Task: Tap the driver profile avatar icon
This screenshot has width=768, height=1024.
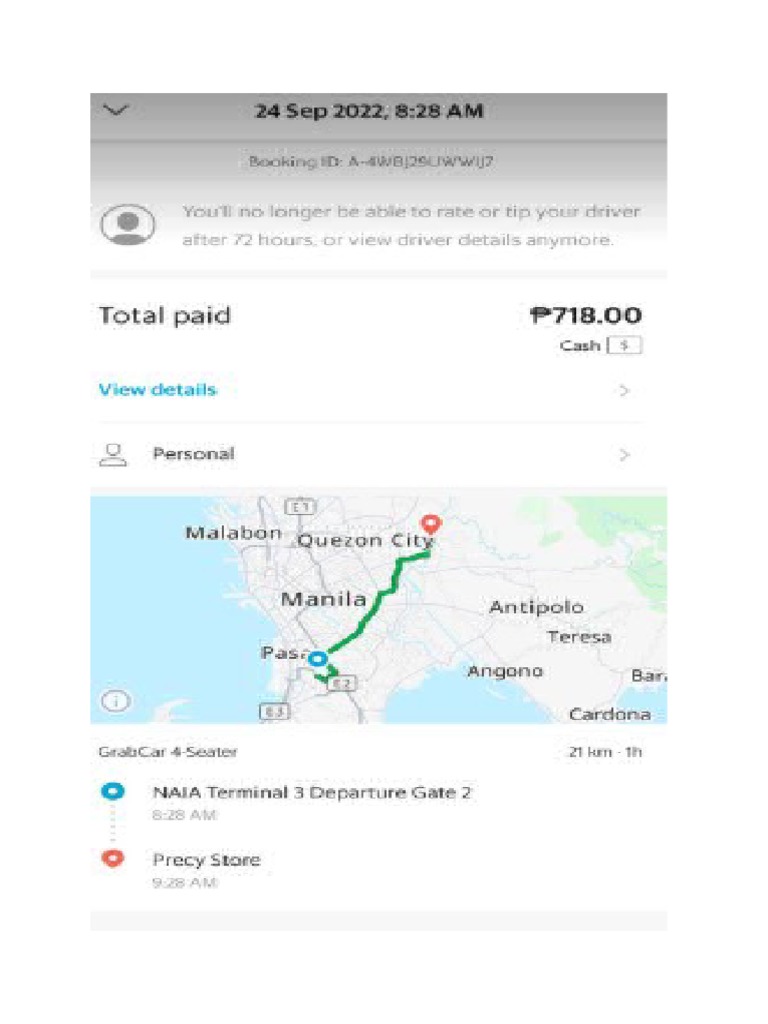Action: (x=127, y=224)
